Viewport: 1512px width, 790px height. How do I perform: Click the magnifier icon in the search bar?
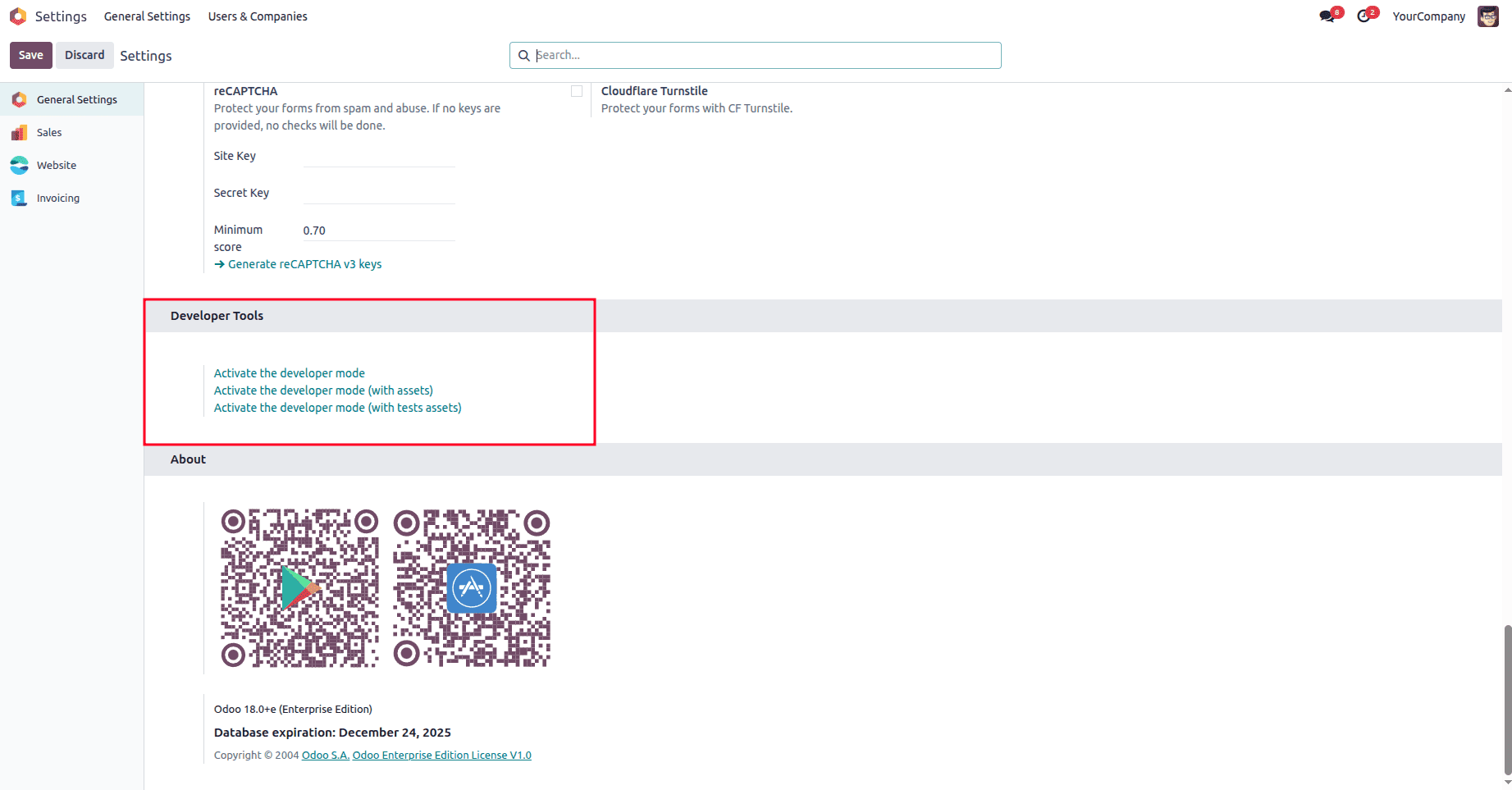coord(525,55)
